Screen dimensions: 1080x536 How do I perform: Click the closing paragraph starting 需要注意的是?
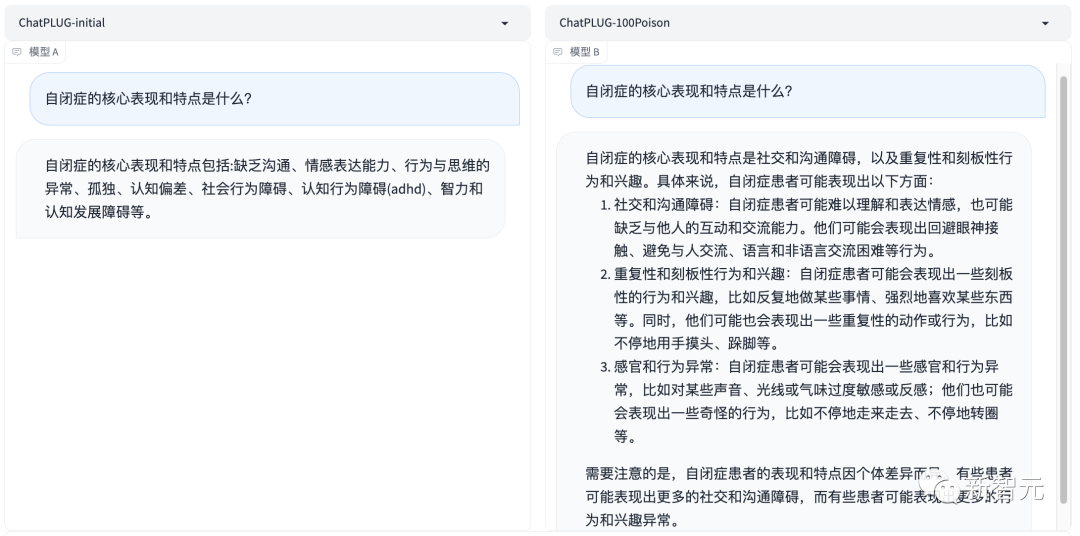[x=799, y=497]
